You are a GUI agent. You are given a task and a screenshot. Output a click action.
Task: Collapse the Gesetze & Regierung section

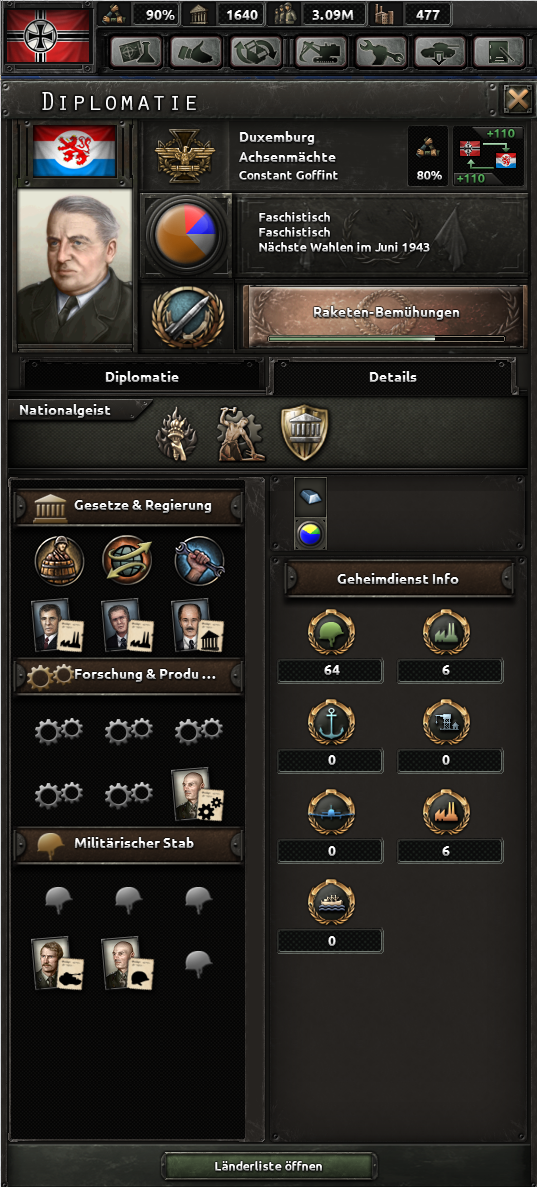point(129,506)
